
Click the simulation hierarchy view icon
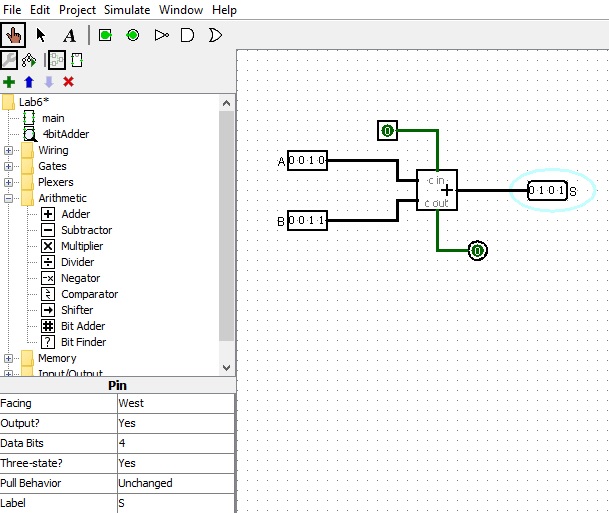[29, 60]
